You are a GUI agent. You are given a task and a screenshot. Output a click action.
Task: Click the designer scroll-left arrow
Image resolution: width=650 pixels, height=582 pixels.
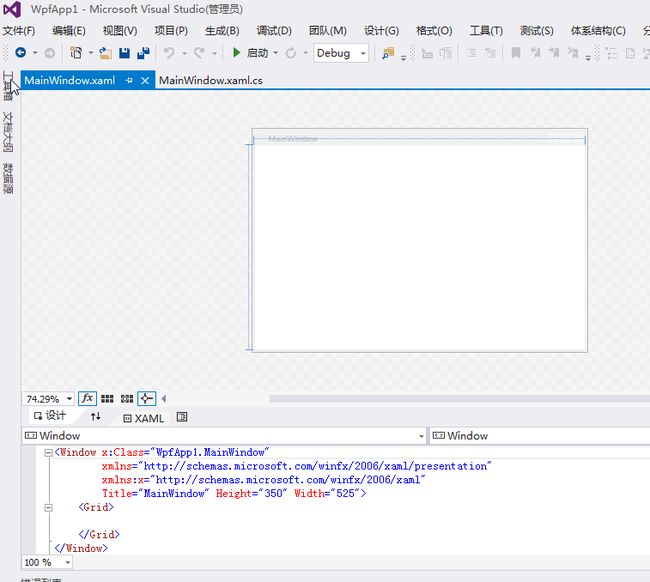164,399
